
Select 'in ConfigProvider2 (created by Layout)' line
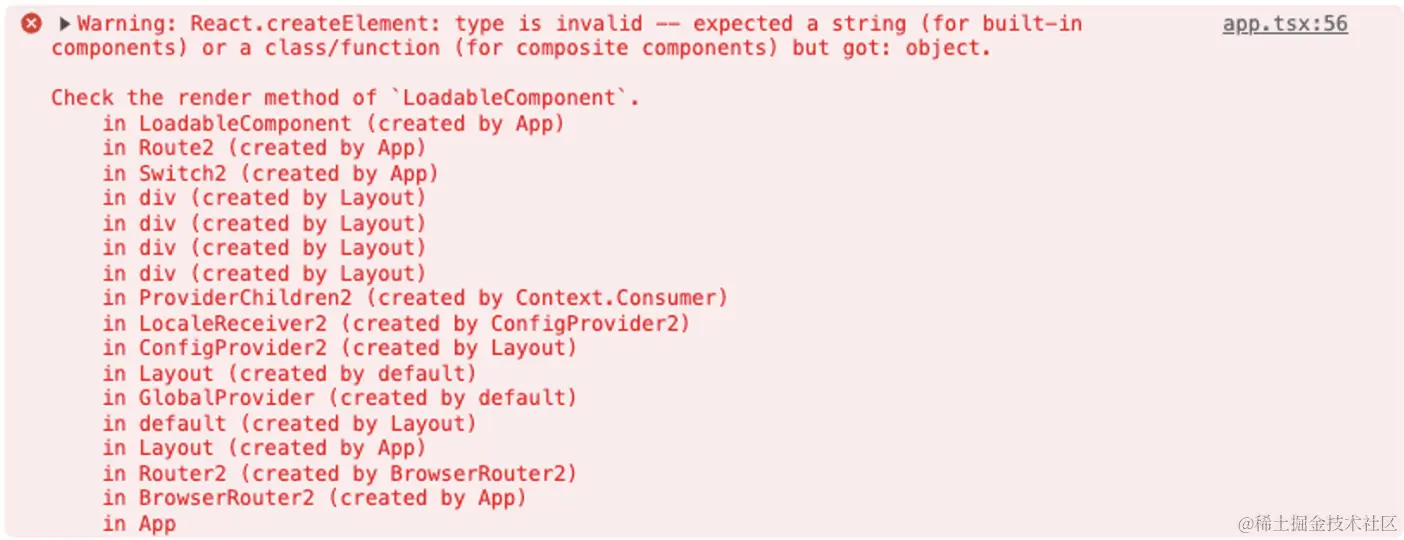339,348
